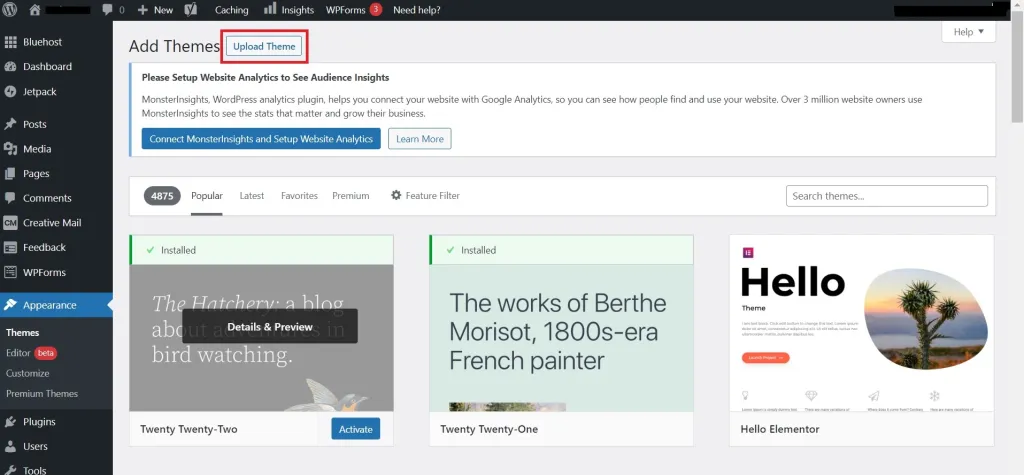Click the Dashboard gauge icon
1024x475 pixels.
tap(10, 67)
